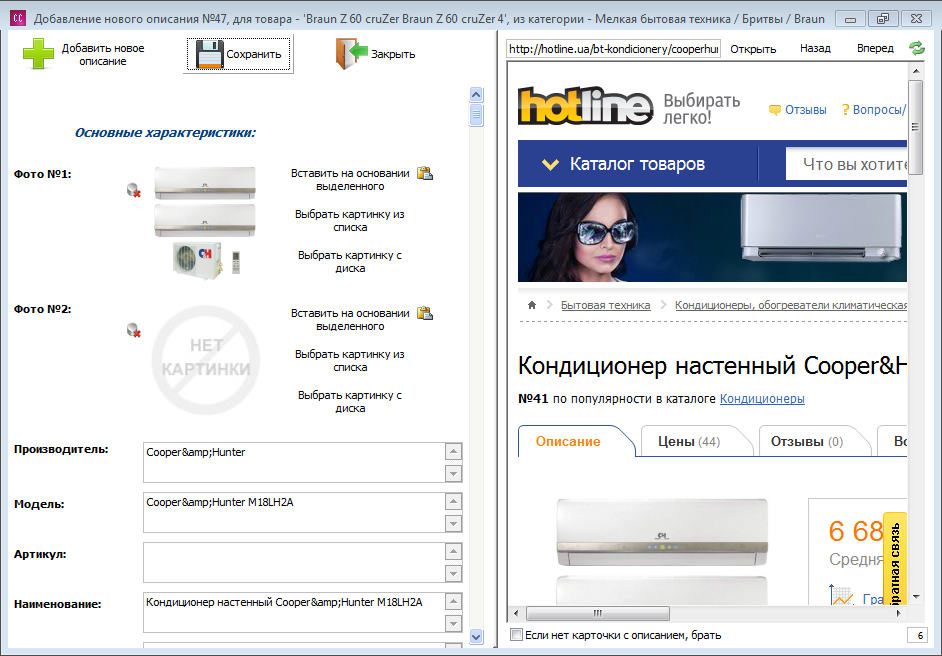Click the question mark Вопросы icon
This screenshot has height=656, width=942.
pyautogui.click(x=845, y=109)
